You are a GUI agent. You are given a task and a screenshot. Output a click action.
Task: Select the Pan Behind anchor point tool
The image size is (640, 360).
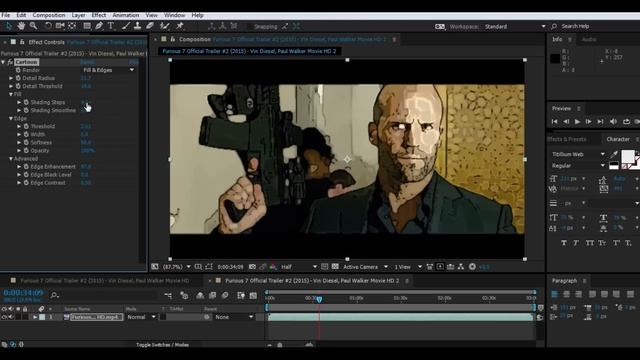click(72, 26)
